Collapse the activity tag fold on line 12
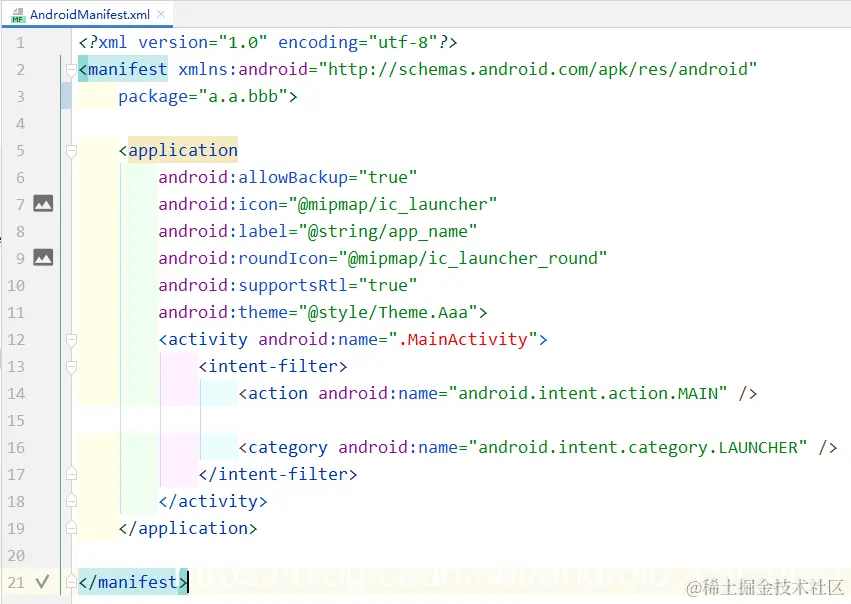 coord(71,340)
